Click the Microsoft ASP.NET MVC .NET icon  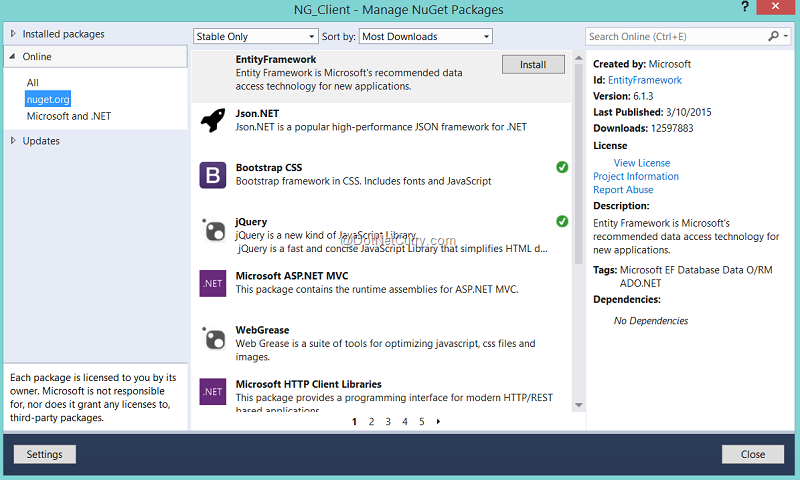(213, 284)
